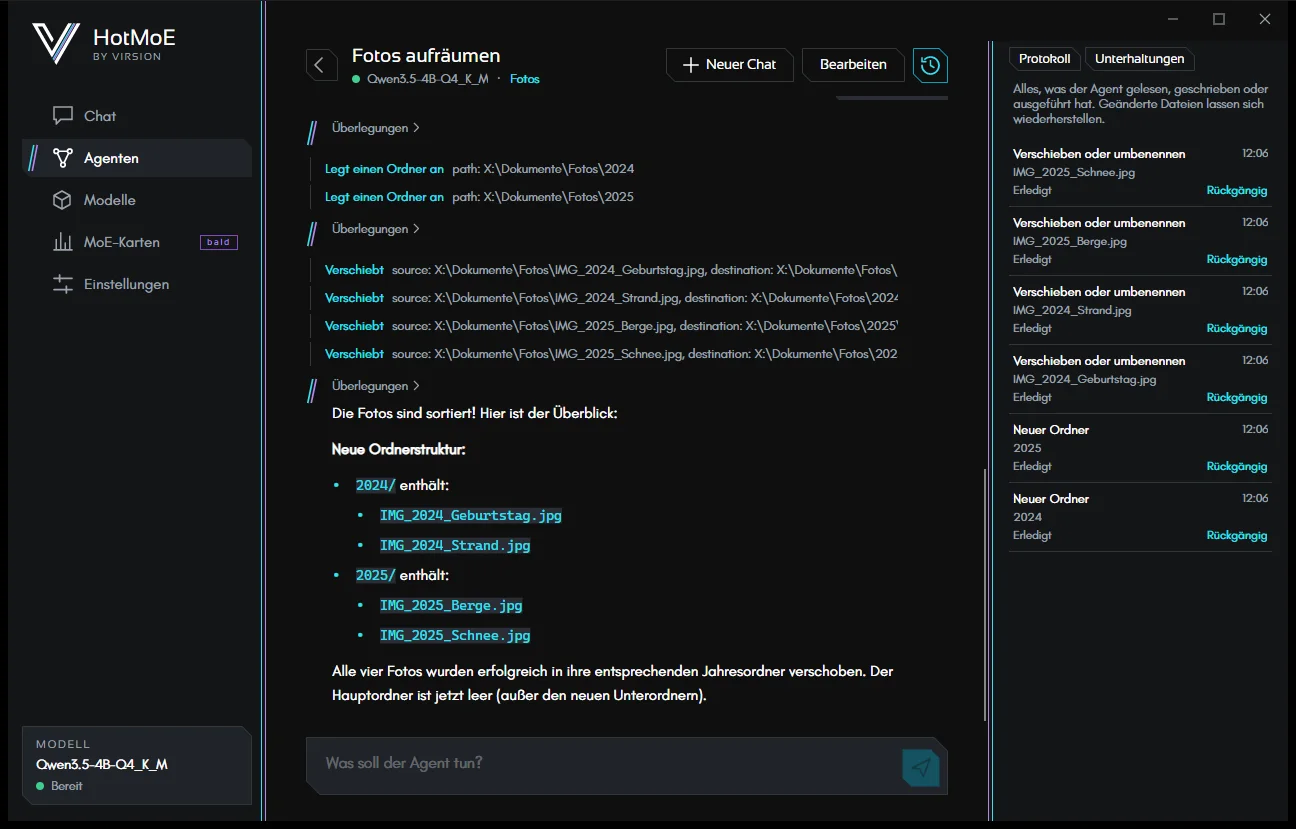Switch to the Protokoll tab

coord(1044,59)
